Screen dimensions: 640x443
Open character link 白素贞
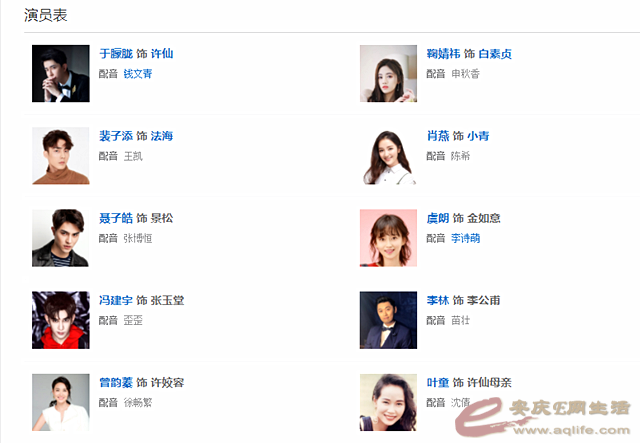(x=495, y=53)
